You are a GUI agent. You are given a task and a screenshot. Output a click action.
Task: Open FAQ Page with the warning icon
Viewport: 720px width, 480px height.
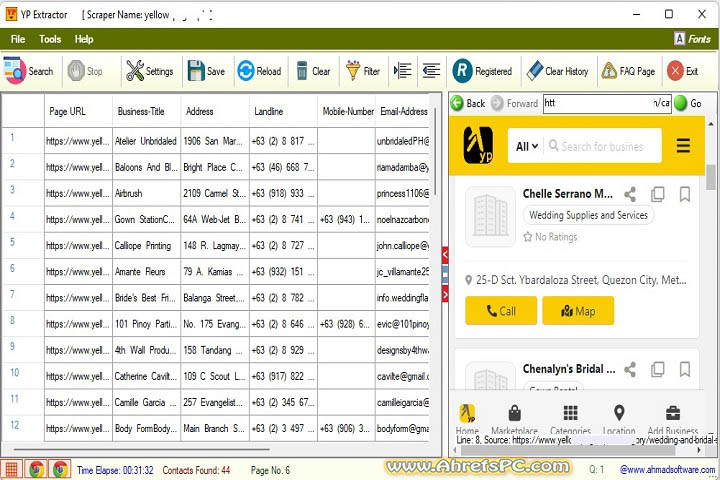609,71
